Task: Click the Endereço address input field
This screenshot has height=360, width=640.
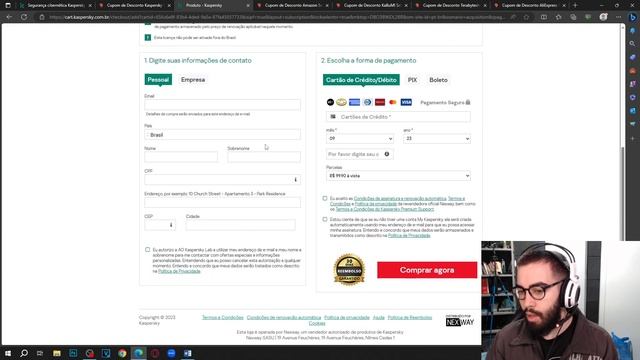Action: pyautogui.click(x=222, y=202)
